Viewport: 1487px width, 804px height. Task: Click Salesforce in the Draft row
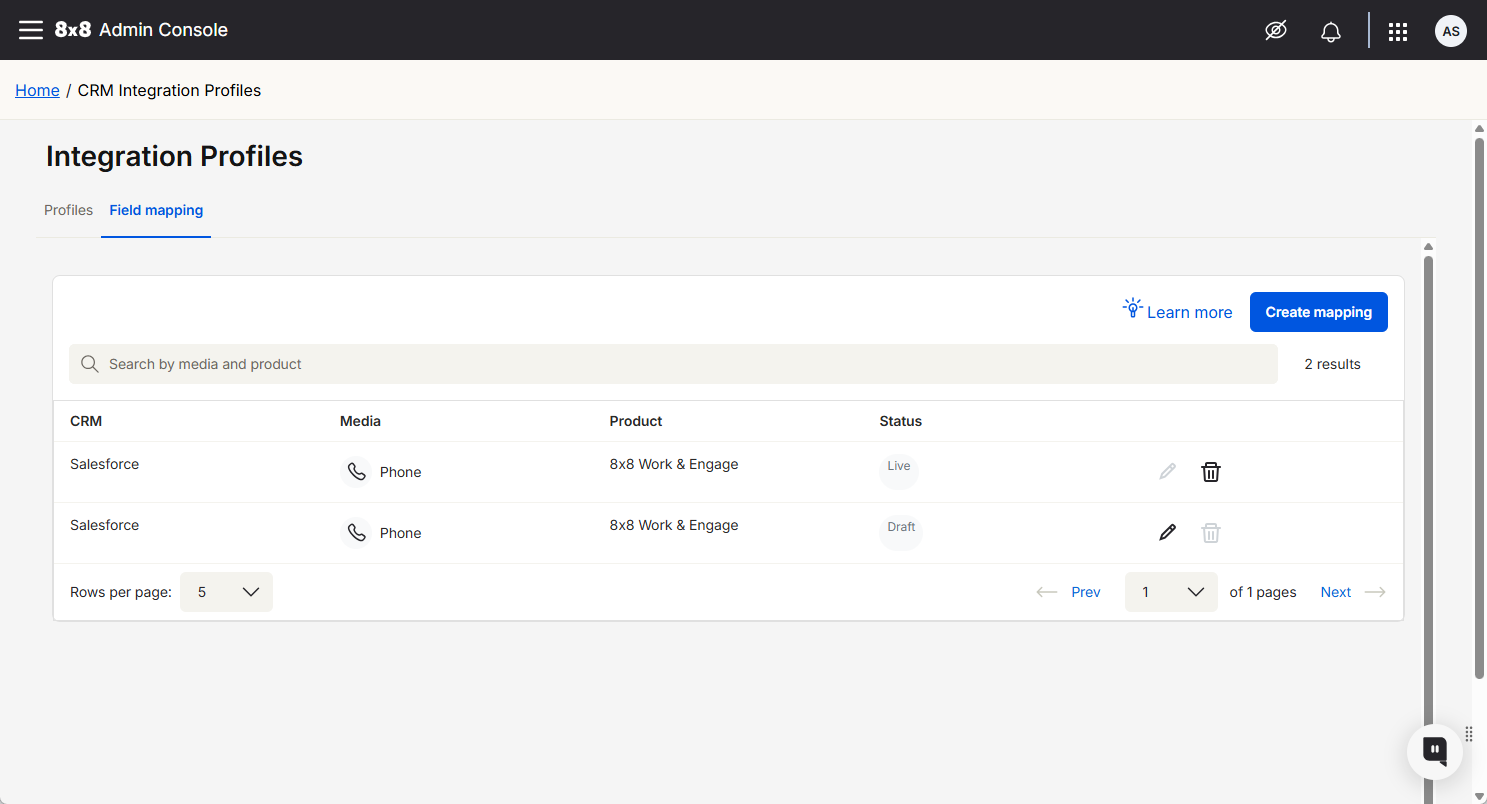104,525
